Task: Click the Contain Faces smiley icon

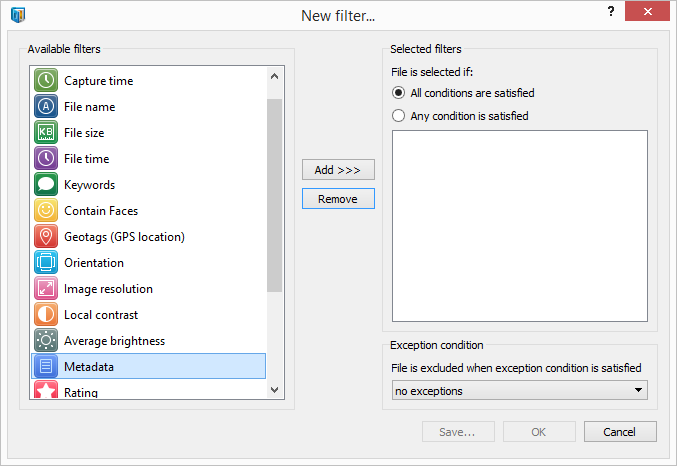Action: coord(46,210)
